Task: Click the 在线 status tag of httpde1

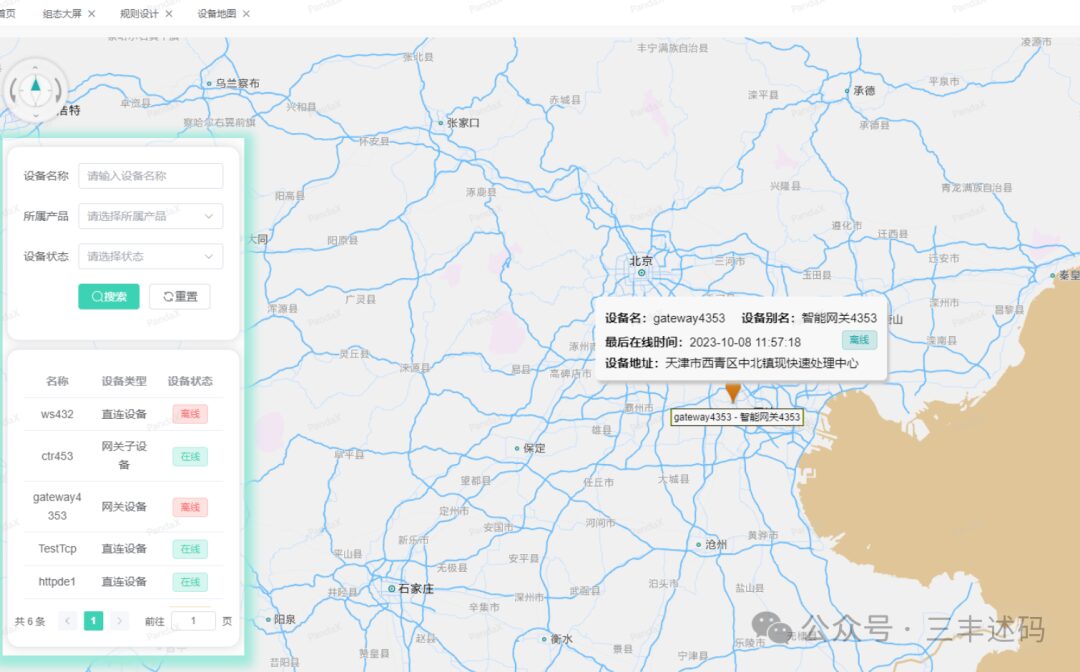Action: tap(190, 582)
